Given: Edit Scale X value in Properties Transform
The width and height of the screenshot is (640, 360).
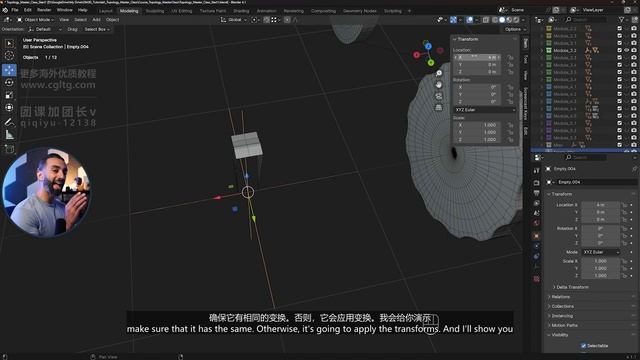Looking at the screenshot, I should coord(600,261).
